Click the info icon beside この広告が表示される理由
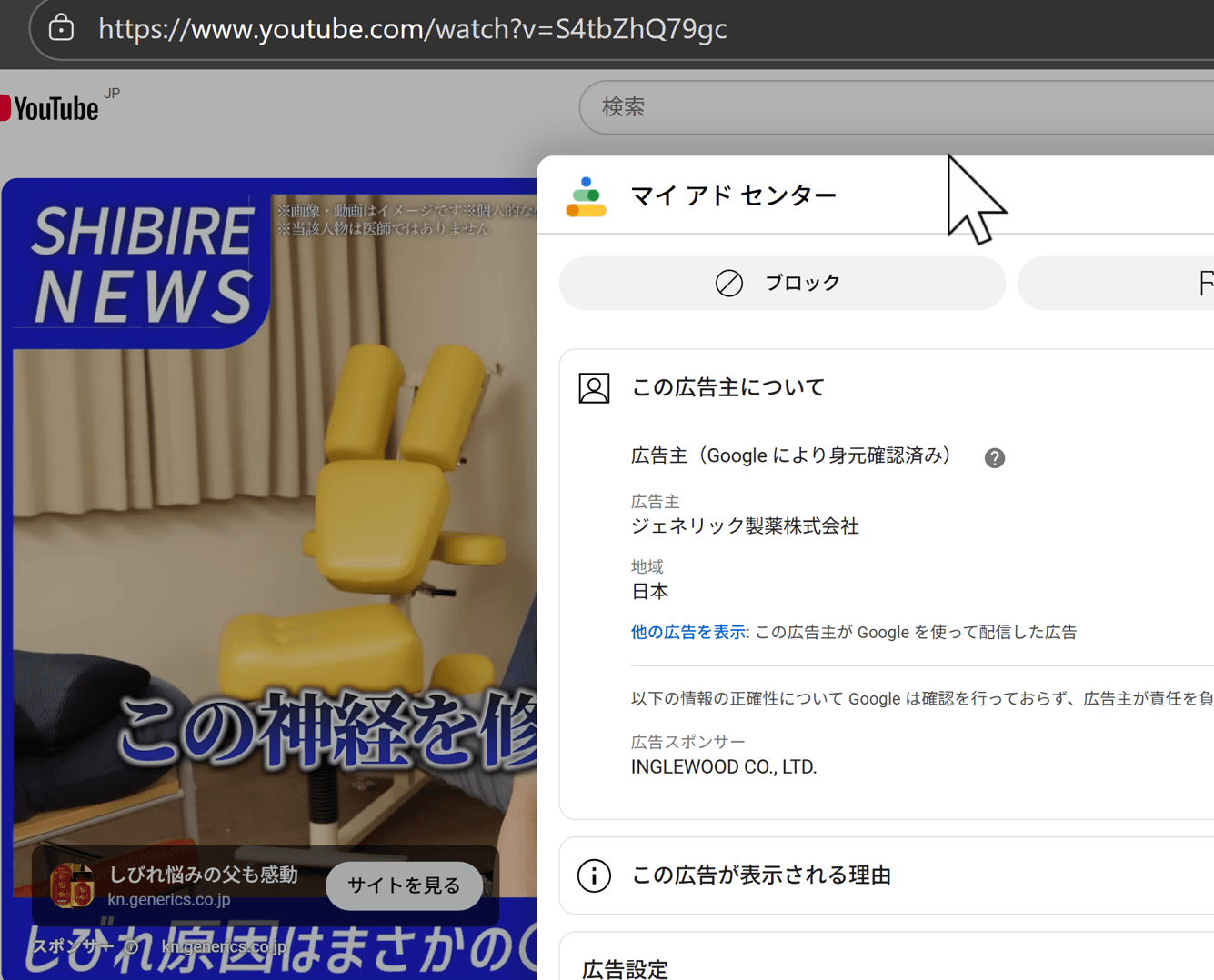Viewport: 1214px width, 980px height. (594, 875)
